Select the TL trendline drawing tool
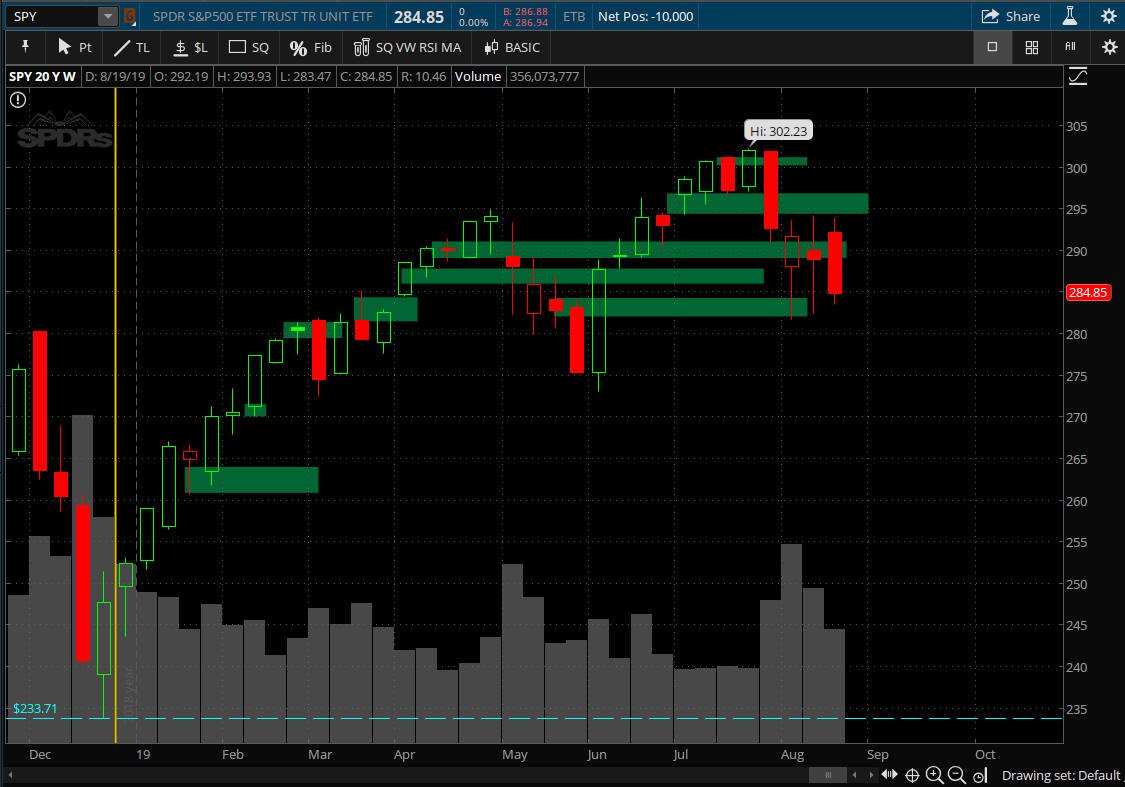1125x787 pixels. coord(132,47)
